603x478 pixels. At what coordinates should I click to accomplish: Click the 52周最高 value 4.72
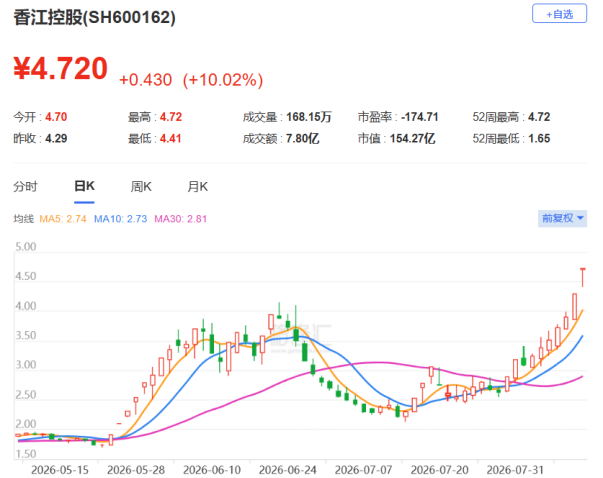coord(539,117)
